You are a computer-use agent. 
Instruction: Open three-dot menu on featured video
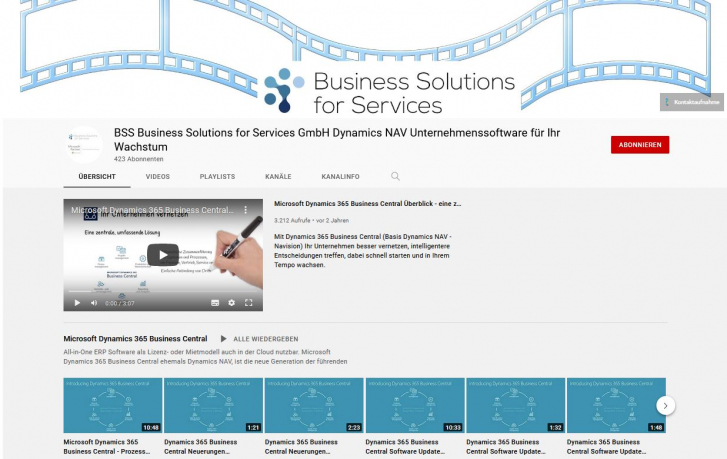point(246,210)
